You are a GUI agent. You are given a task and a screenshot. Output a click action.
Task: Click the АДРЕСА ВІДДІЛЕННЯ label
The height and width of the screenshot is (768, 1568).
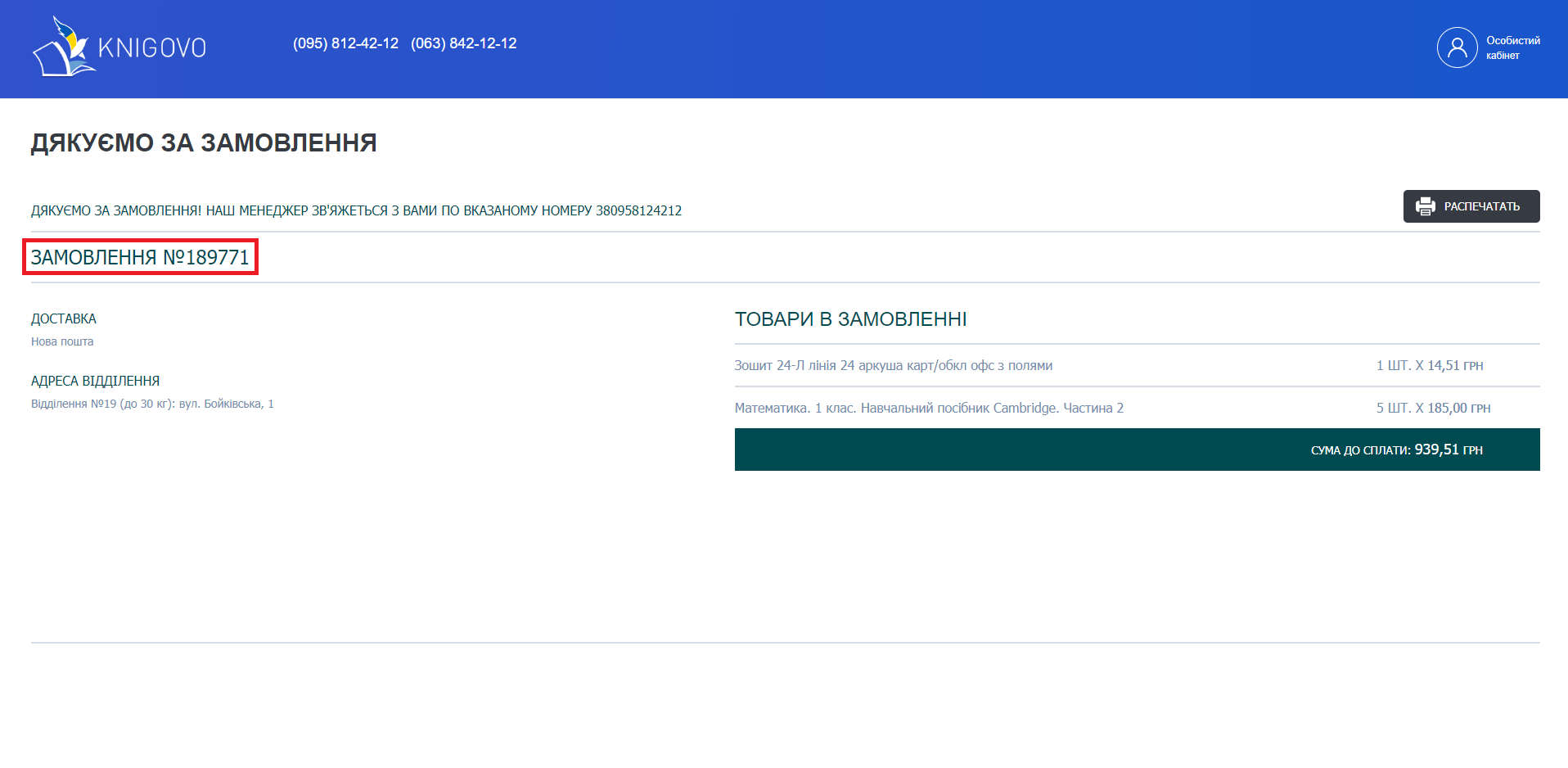pyautogui.click(x=95, y=381)
